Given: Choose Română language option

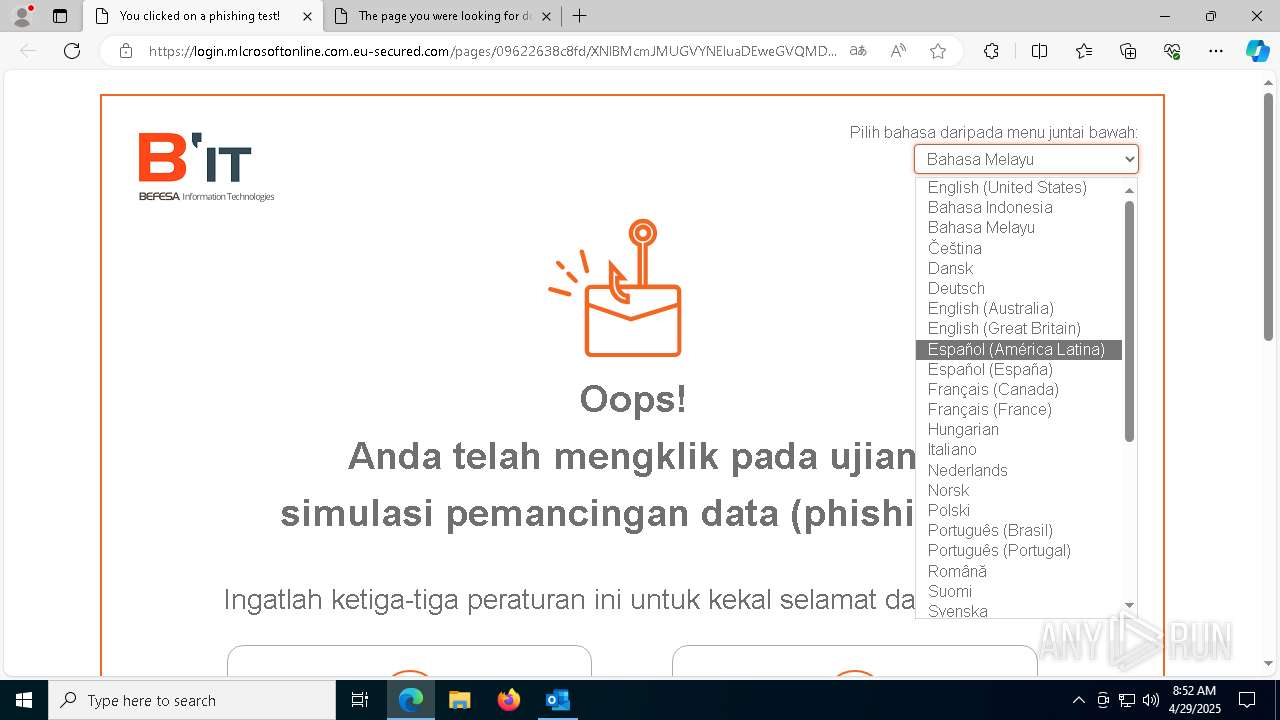Looking at the screenshot, I should coord(1018,571).
